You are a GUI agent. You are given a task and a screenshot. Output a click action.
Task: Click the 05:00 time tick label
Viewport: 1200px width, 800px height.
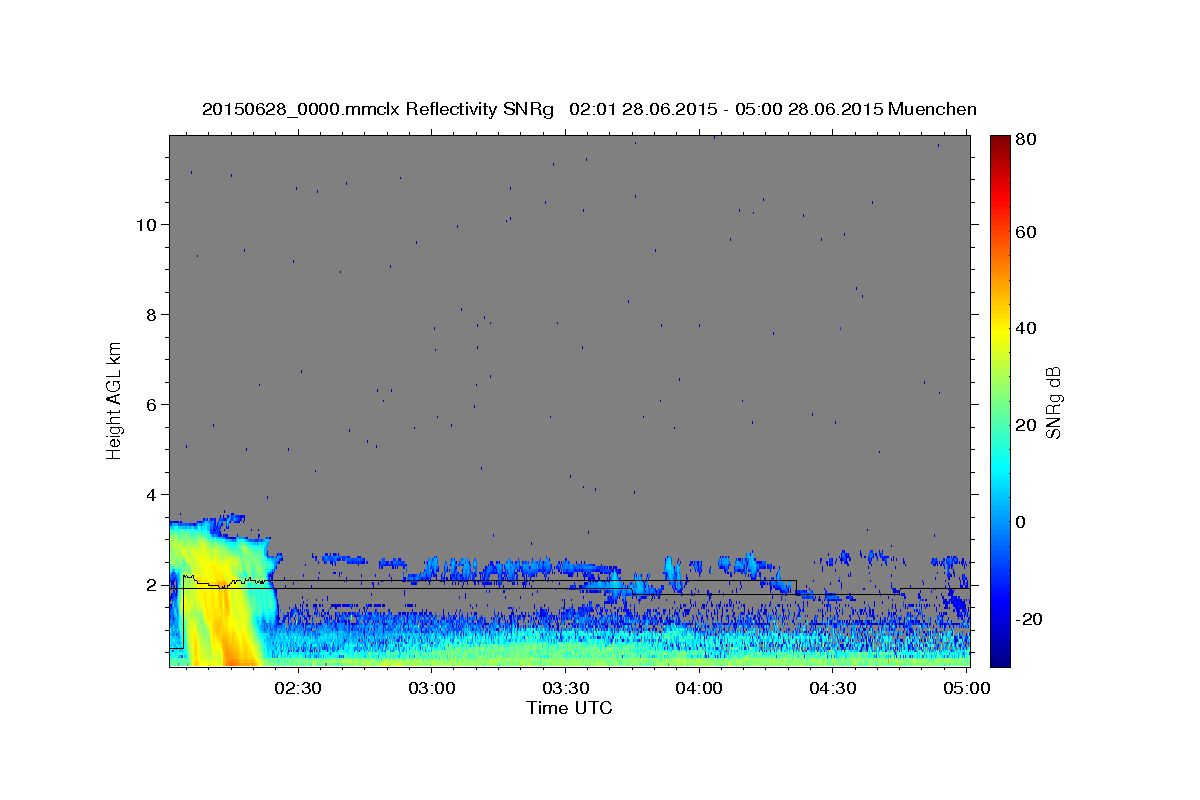coord(966,688)
